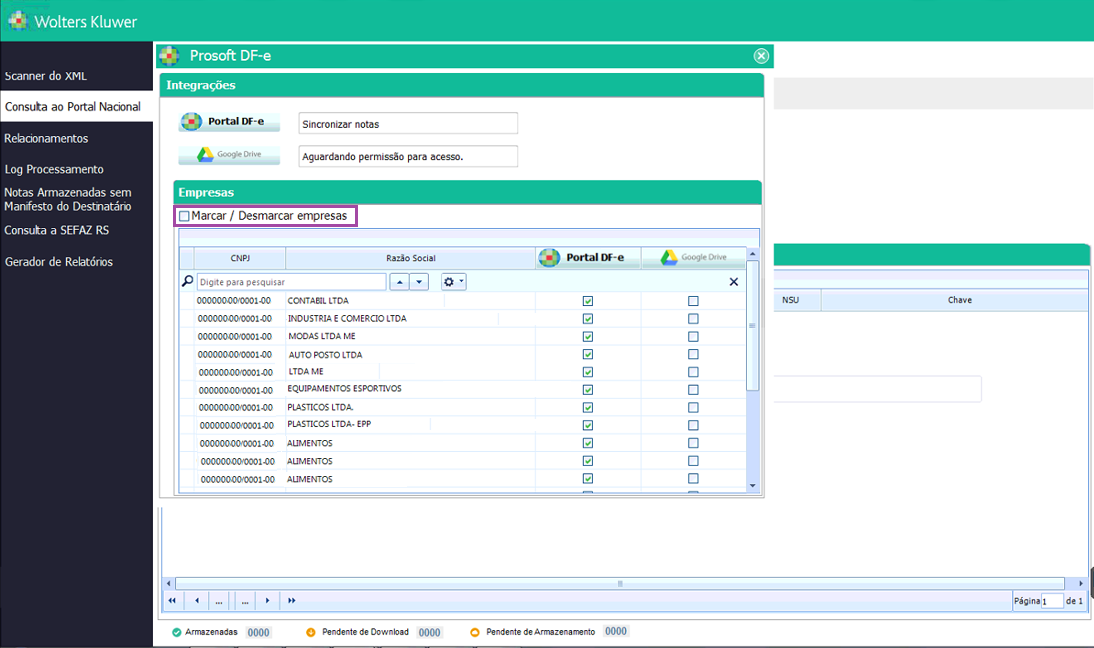The width and height of the screenshot is (1094, 648).
Task: Open Relacionamentos menu item
Action: click(x=46, y=139)
